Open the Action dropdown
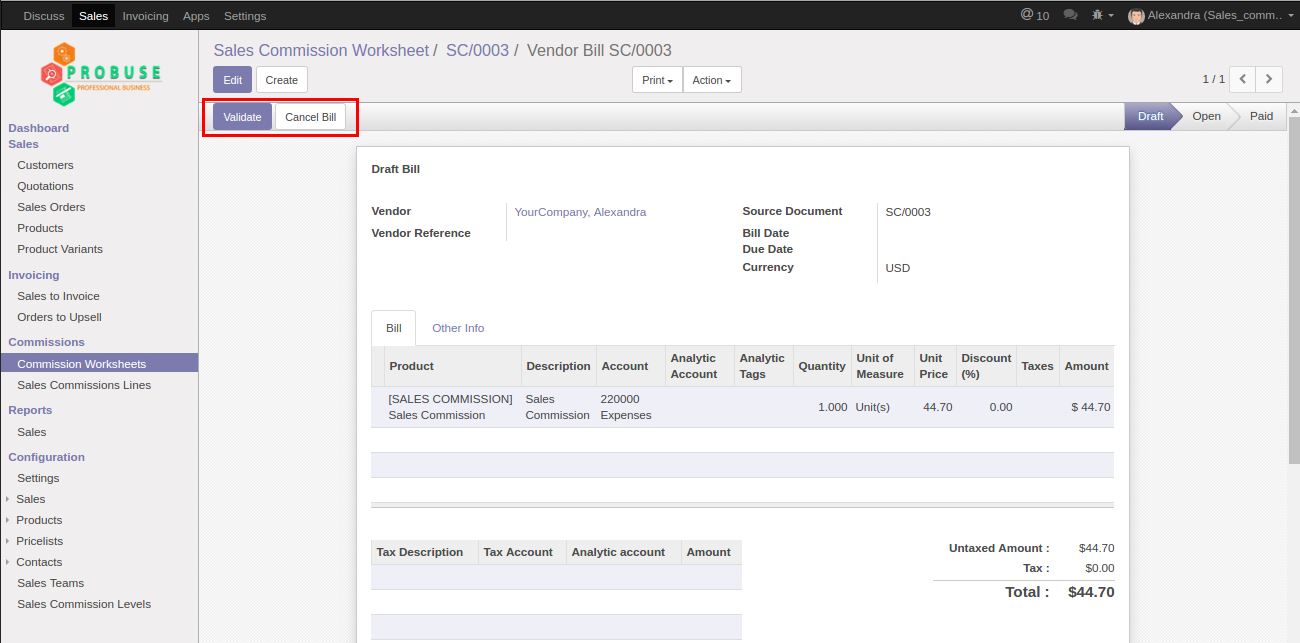This screenshot has width=1300, height=643. (711, 80)
